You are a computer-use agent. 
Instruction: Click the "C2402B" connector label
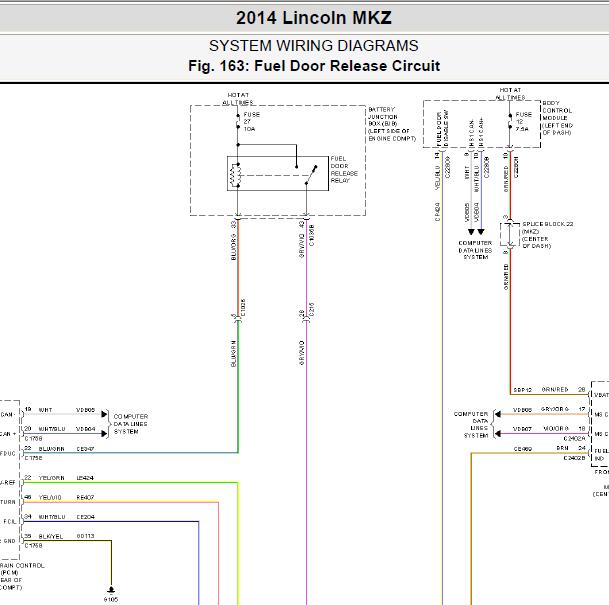point(574,458)
